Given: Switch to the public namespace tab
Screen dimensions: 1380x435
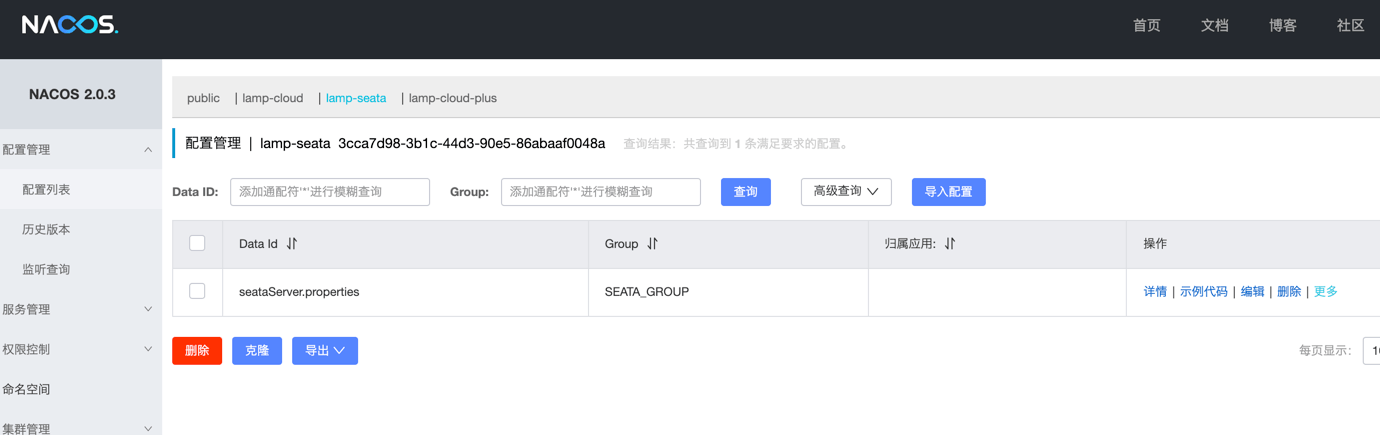Looking at the screenshot, I should [203, 98].
